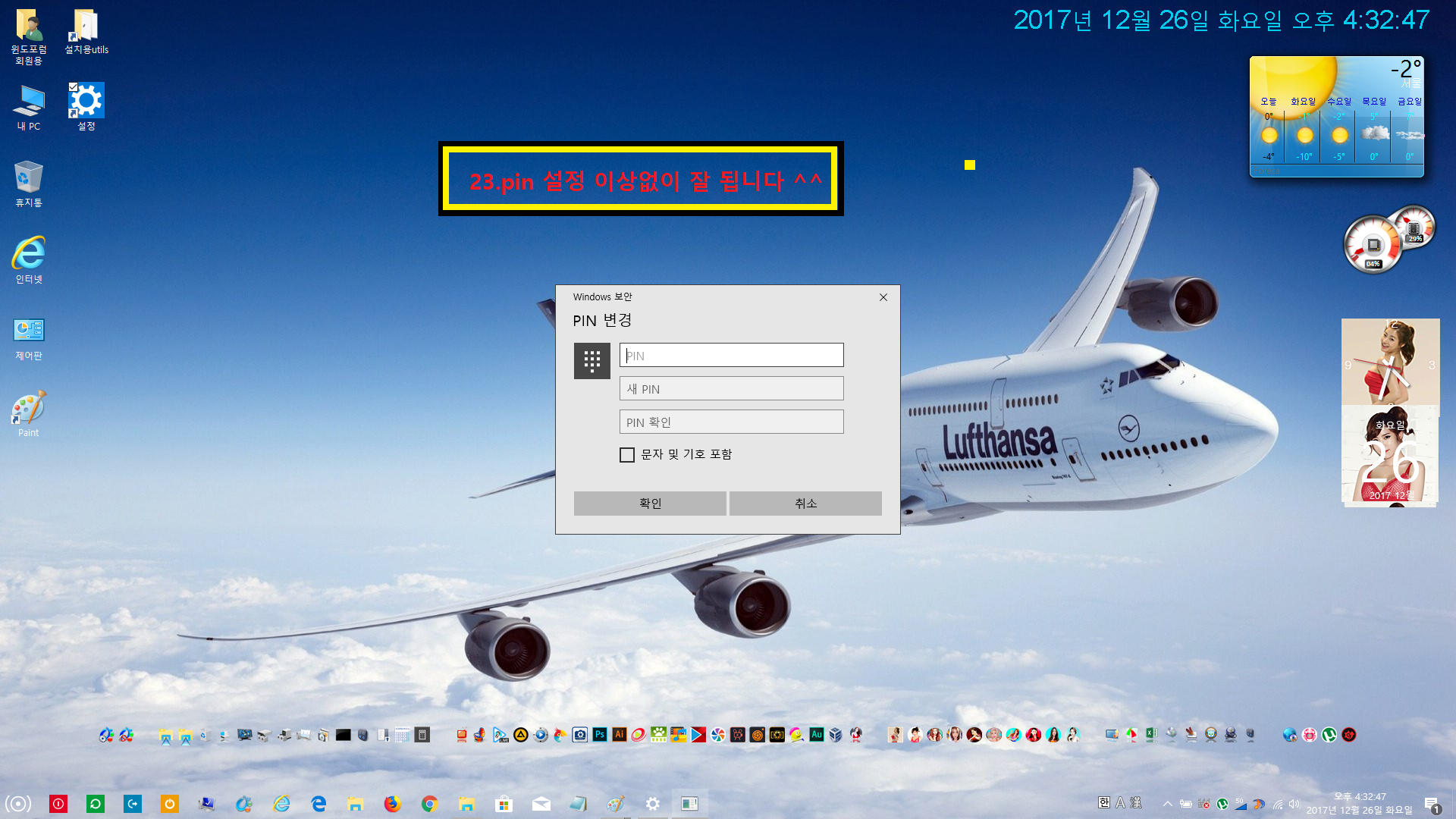Open Chrome from the taskbar

(x=429, y=804)
